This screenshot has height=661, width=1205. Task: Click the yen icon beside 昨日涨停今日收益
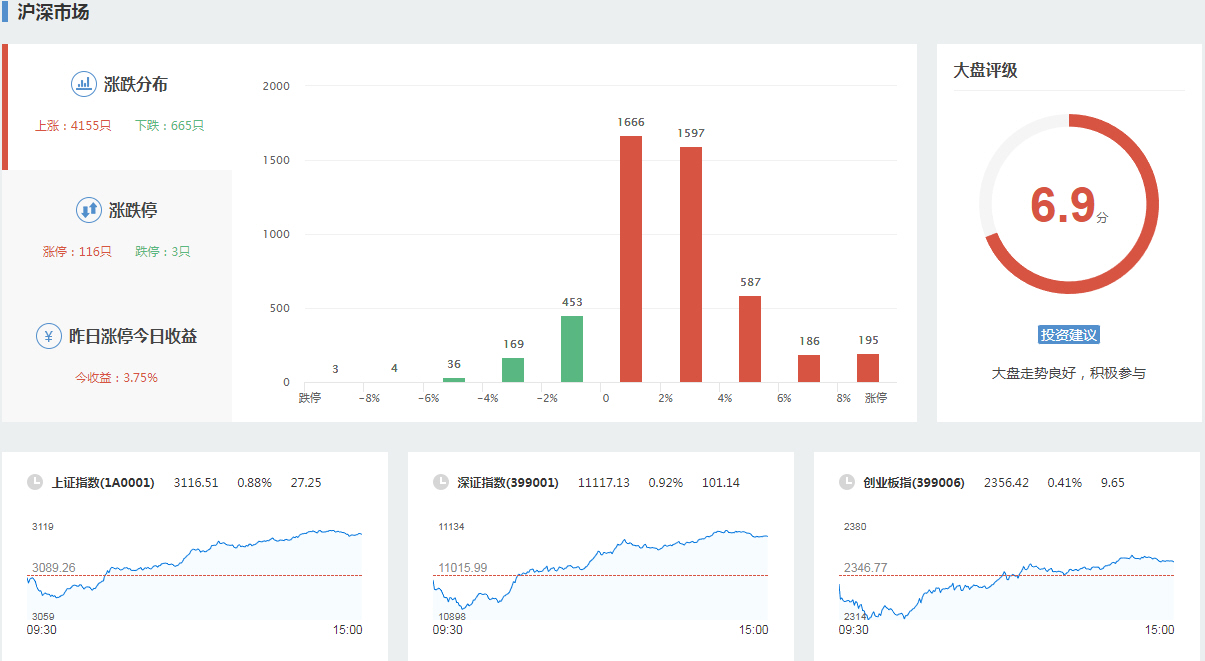[48, 336]
